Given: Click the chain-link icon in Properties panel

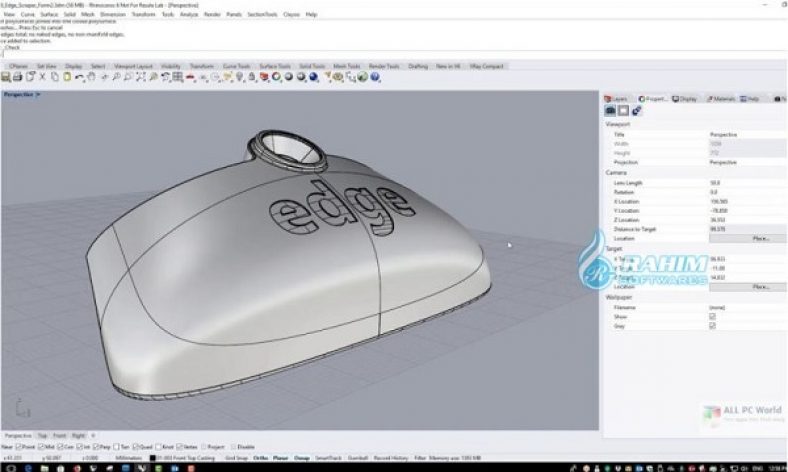Looking at the screenshot, I should 636,110.
